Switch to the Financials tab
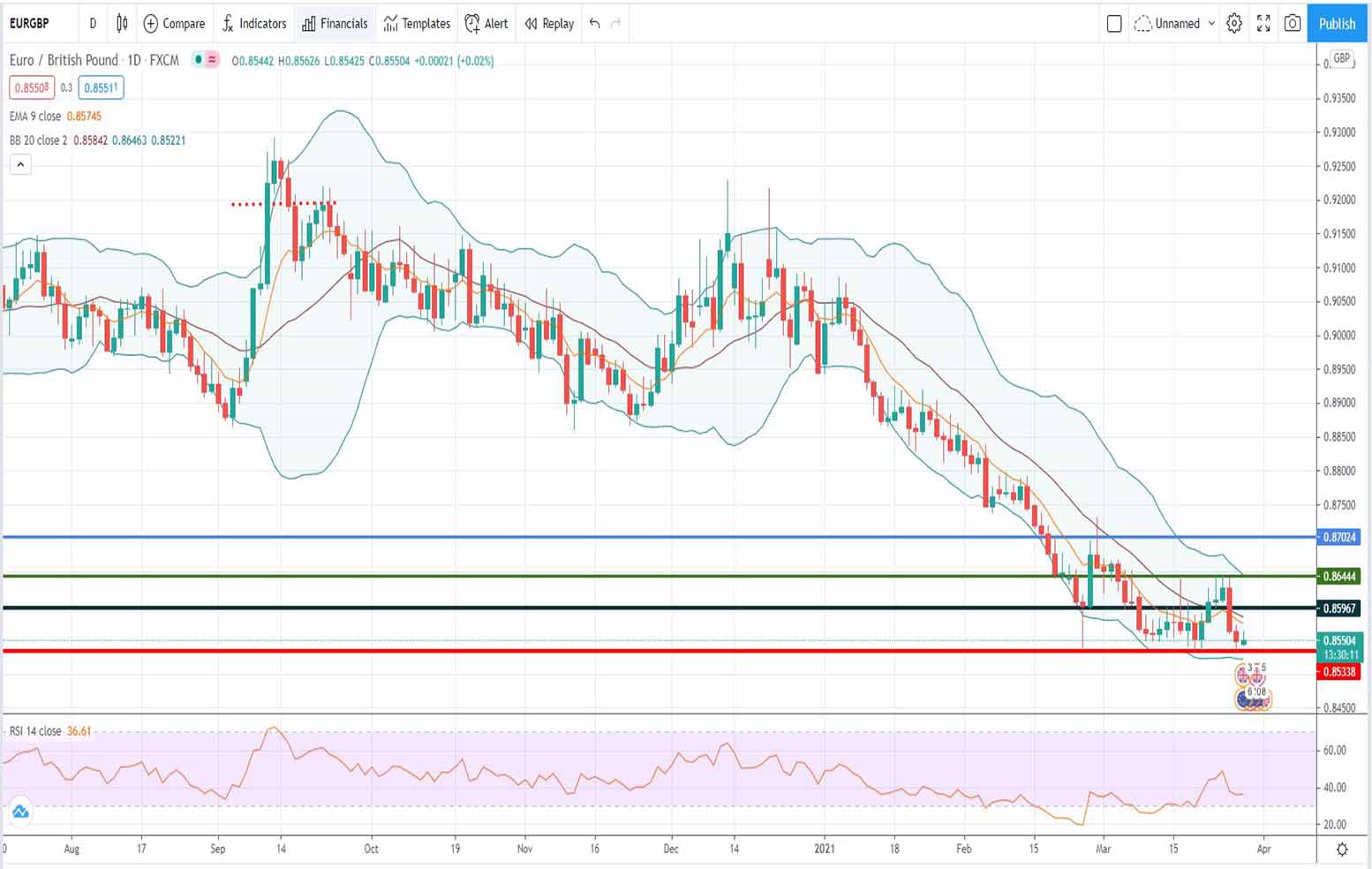Screen dimensions: 1372x869 point(335,24)
